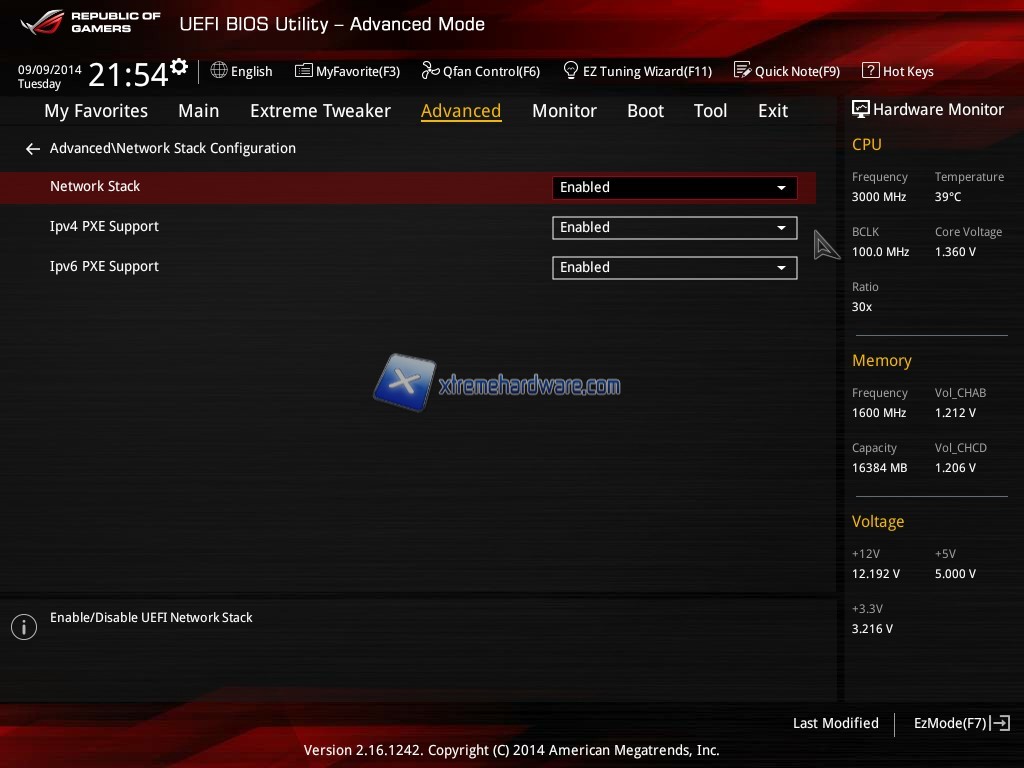This screenshot has width=1024, height=768.
Task: Click the back arrow to Advanced menu
Action: click(x=33, y=149)
